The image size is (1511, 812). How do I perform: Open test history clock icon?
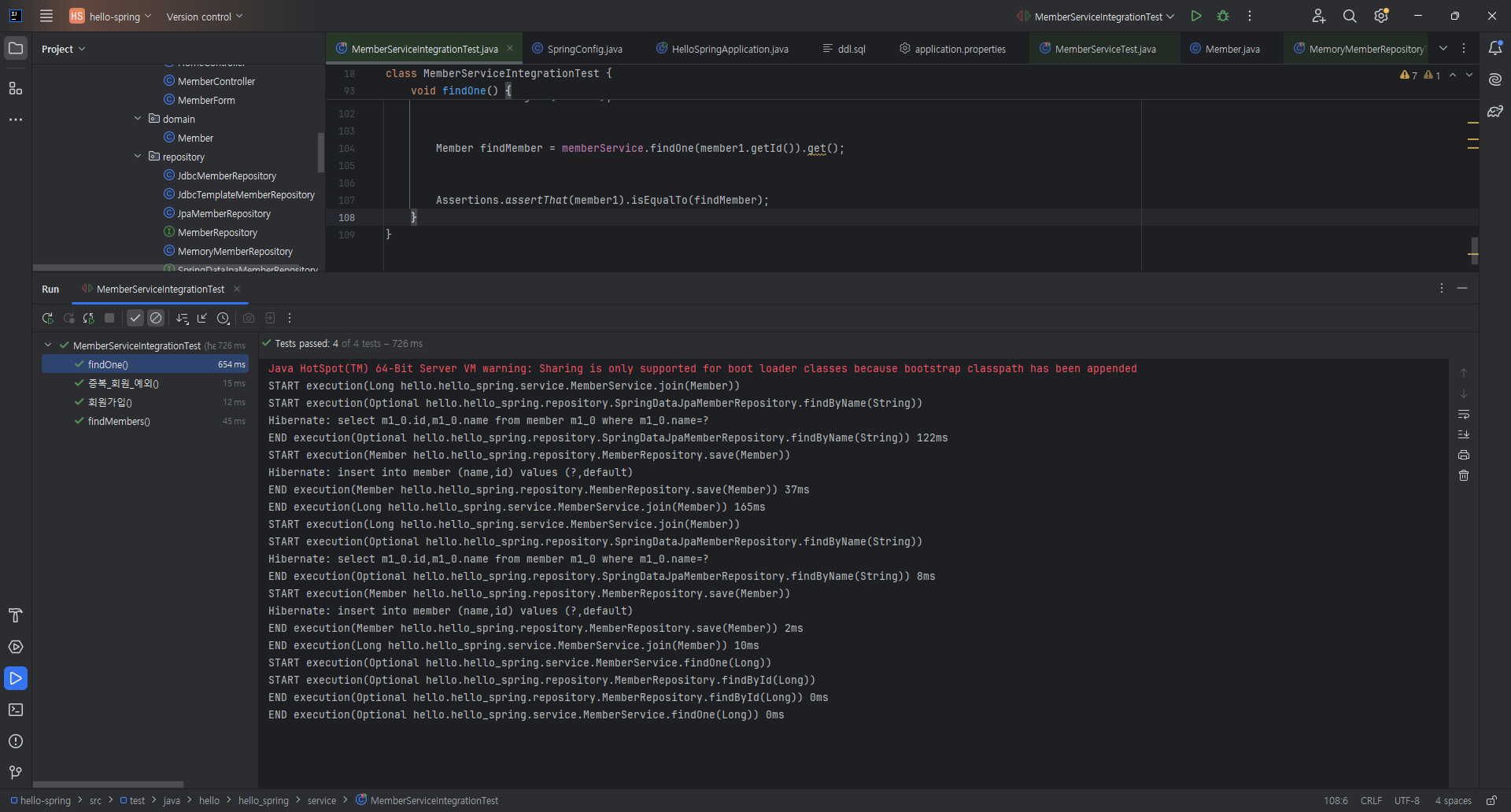224,318
